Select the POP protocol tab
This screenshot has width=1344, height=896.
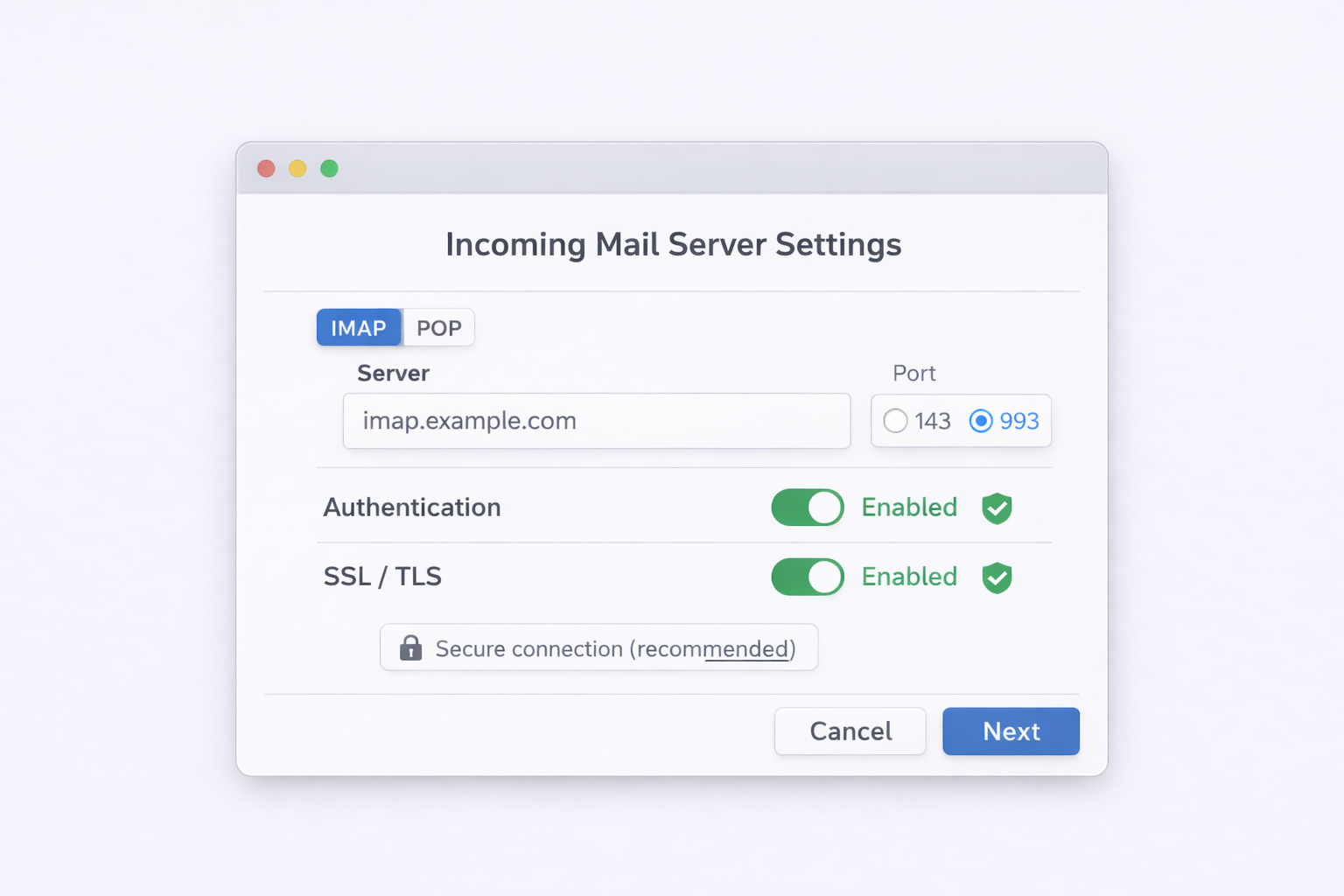[x=438, y=328]
